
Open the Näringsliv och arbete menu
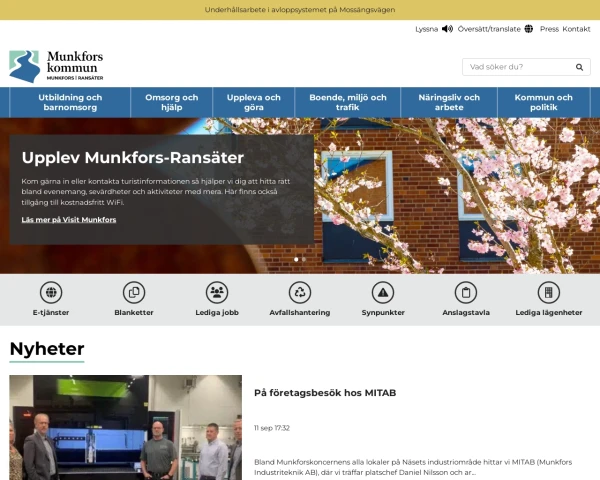443,102
